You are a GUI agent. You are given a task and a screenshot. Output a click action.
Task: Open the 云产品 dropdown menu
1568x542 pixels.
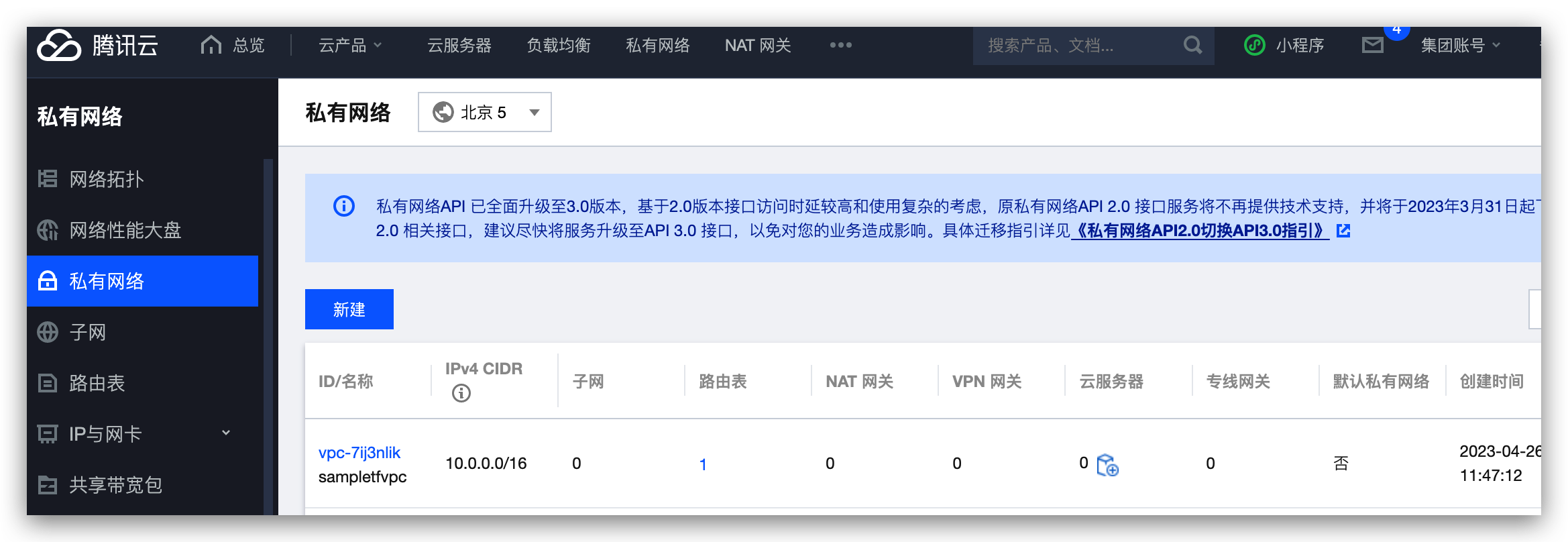coord(349,45)
